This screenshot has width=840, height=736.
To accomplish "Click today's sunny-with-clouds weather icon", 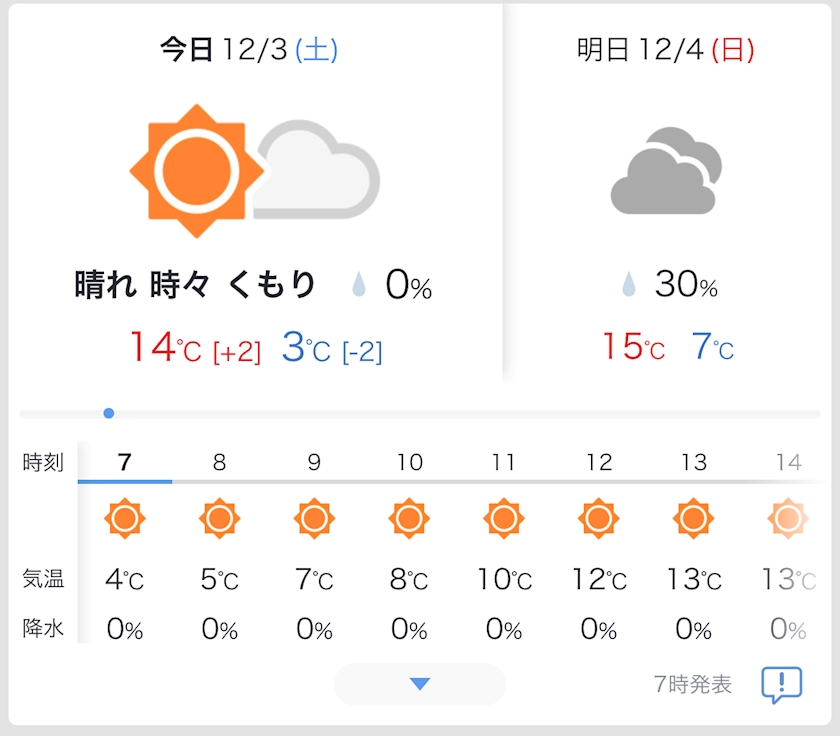I will 254,170.
